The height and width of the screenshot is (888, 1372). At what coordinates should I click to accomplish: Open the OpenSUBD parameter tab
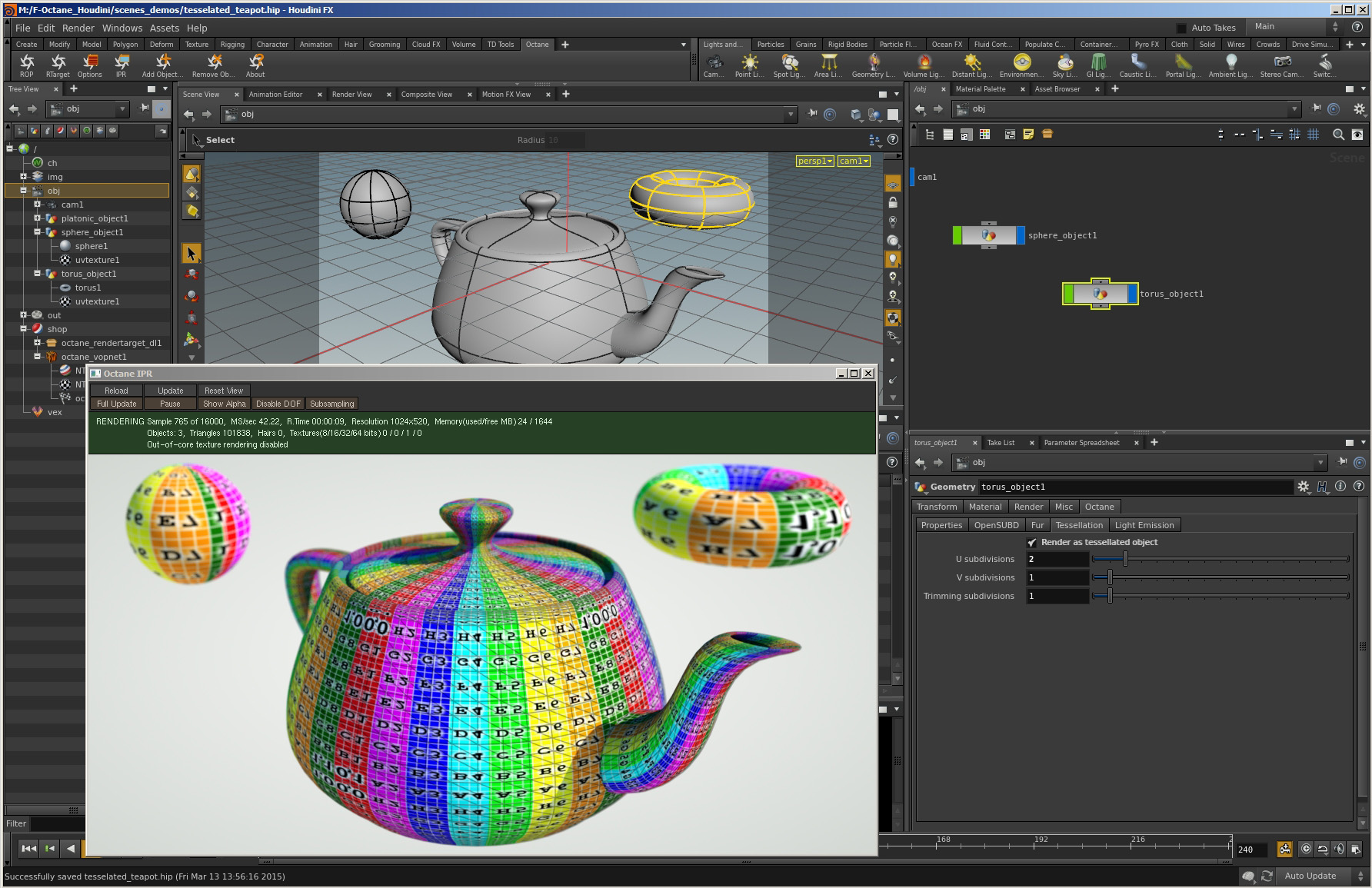tap(996, 525)
